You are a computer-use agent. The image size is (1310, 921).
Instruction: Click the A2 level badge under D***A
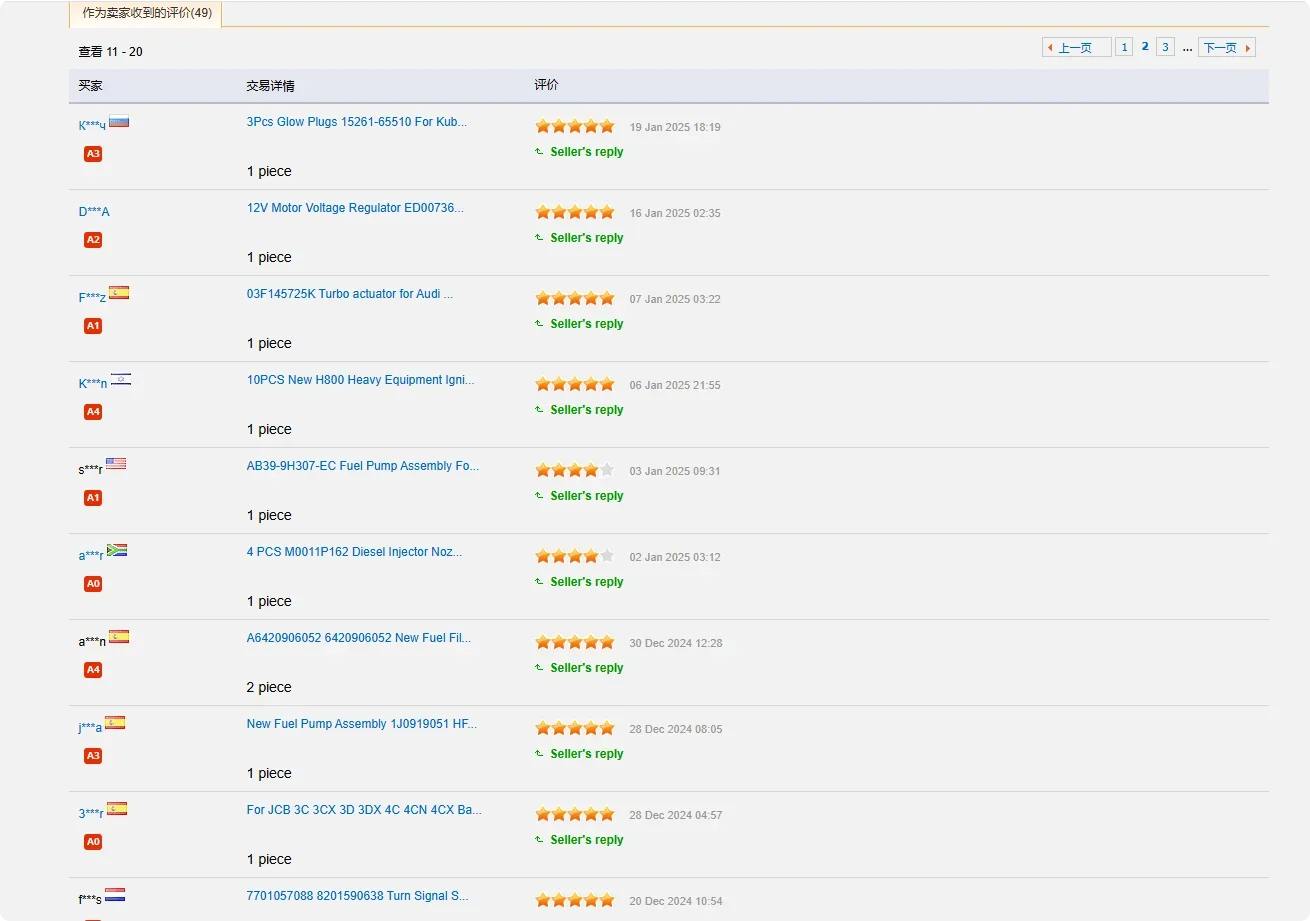(93, 240)
